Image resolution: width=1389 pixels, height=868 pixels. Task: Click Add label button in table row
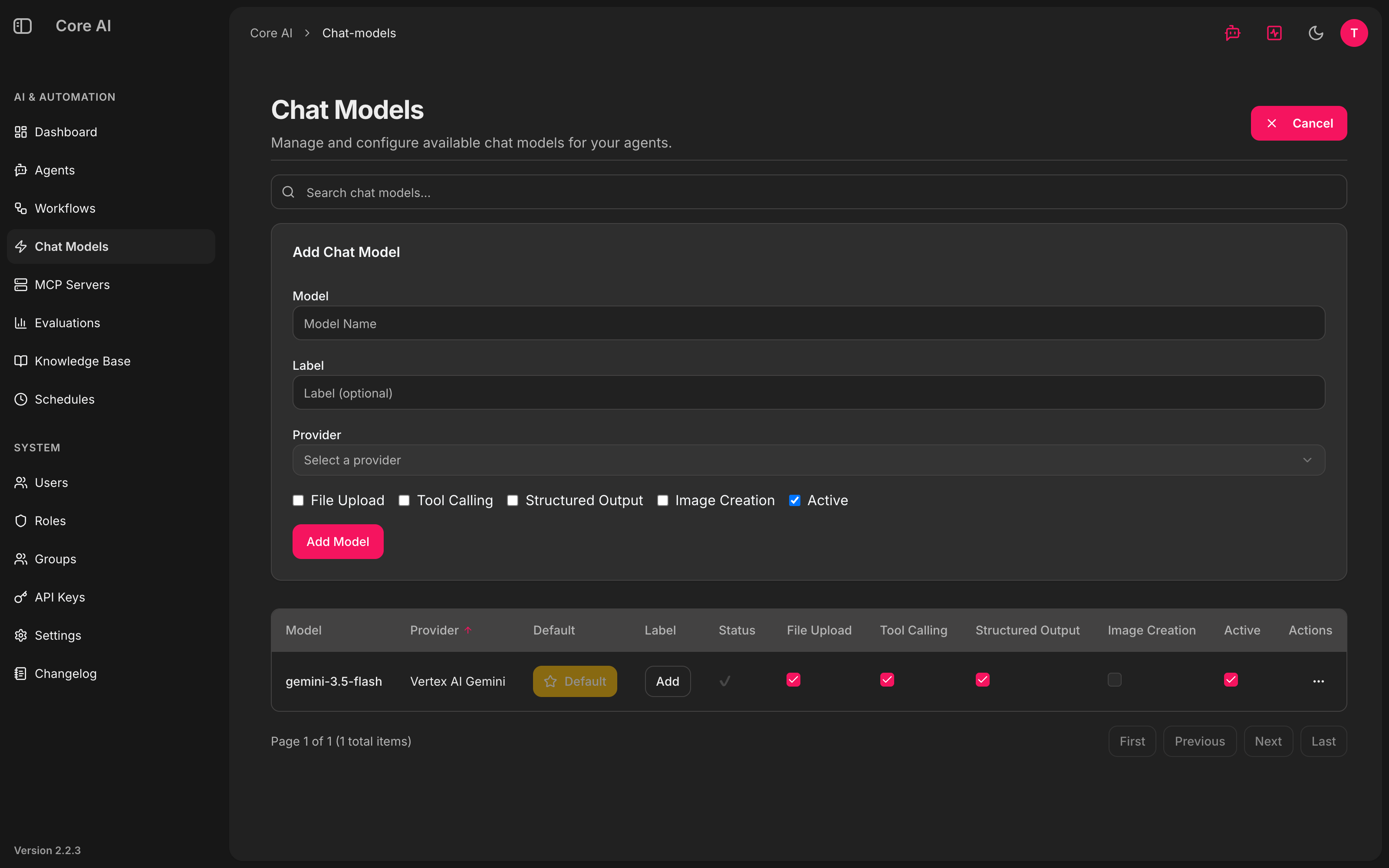point(668,681)
